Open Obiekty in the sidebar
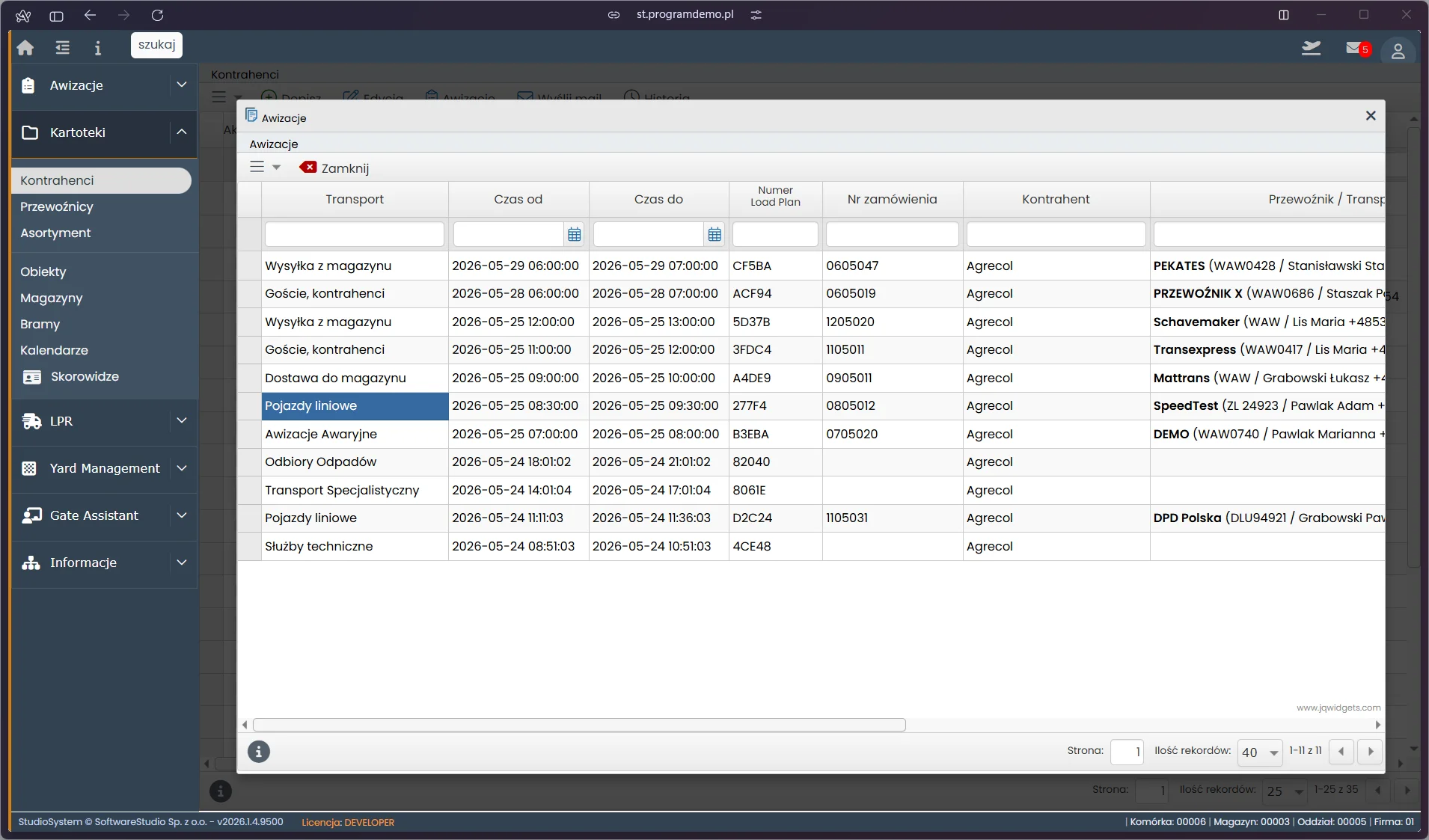The image size is (1429, 840). pyautogui.click(x=43, y=272)
